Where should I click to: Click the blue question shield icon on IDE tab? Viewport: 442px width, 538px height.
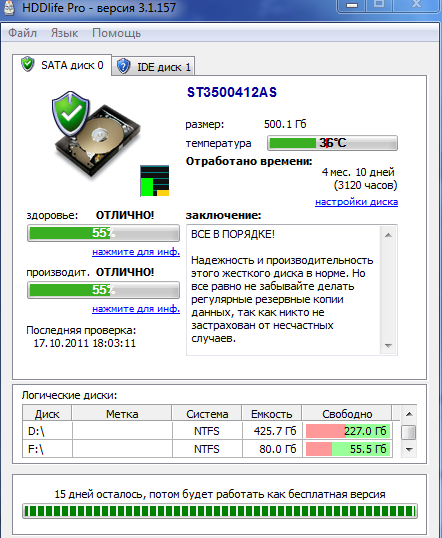(123, 66)
